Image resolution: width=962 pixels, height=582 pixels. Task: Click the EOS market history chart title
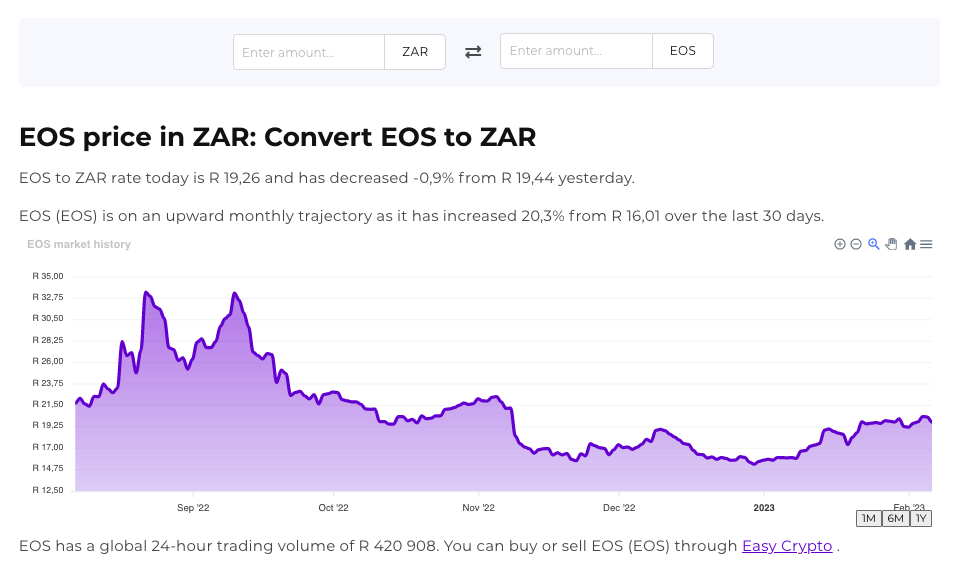pos(78,244)
